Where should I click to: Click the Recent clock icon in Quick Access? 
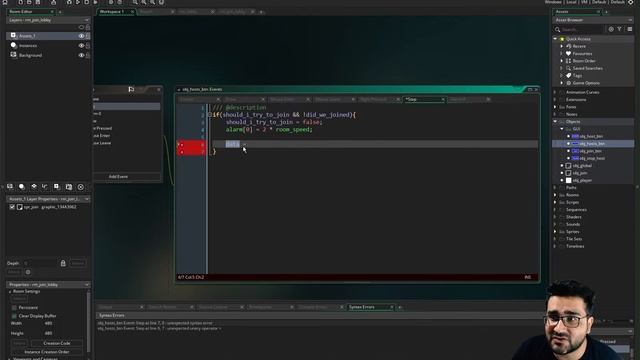click(569, 46)
